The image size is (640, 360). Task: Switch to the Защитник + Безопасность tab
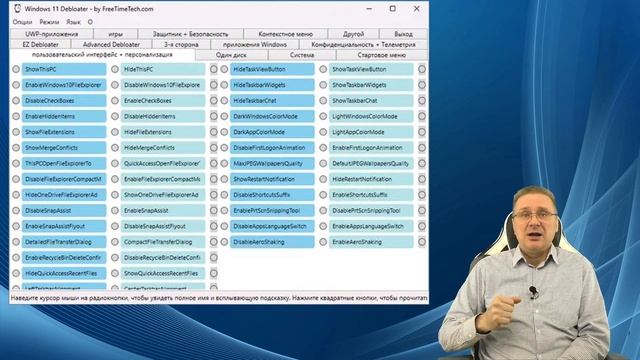coord(191,34)
